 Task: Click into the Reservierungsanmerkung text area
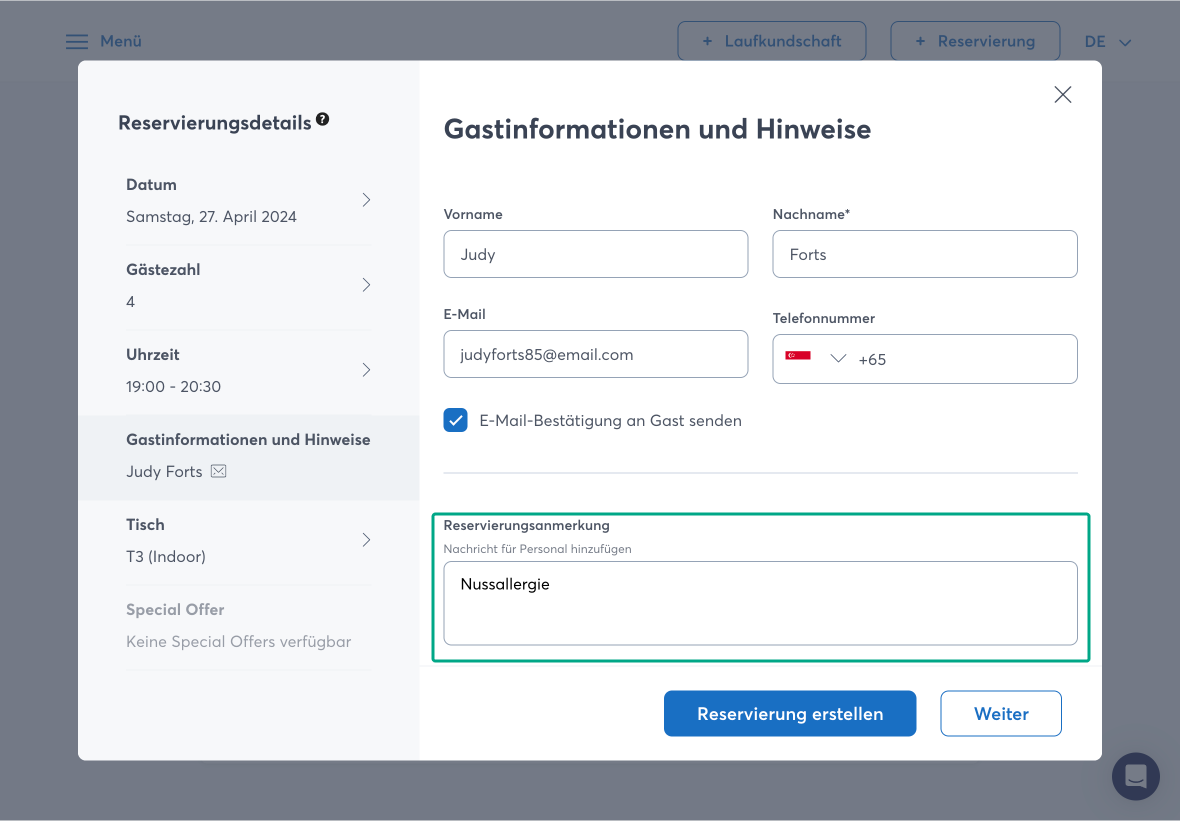[x=760, y=603]
